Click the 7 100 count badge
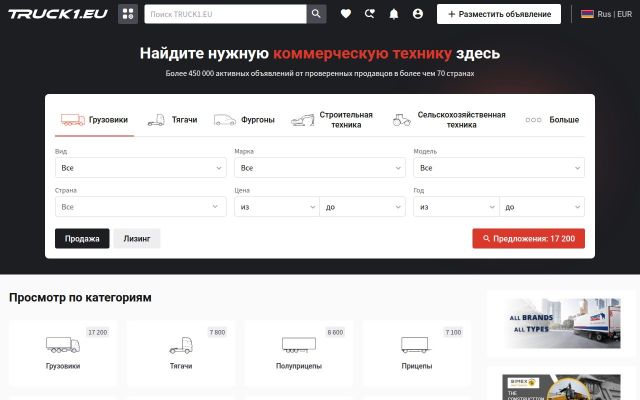Image resolution: width=640 pixels, height=400 pixels. (453, 332)
